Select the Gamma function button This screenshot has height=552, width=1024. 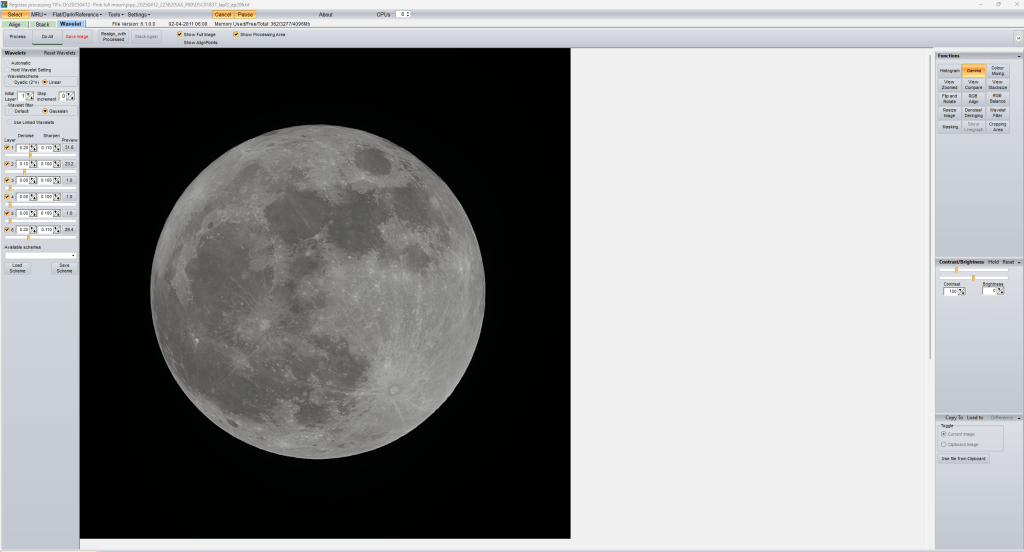pos(973,71)
